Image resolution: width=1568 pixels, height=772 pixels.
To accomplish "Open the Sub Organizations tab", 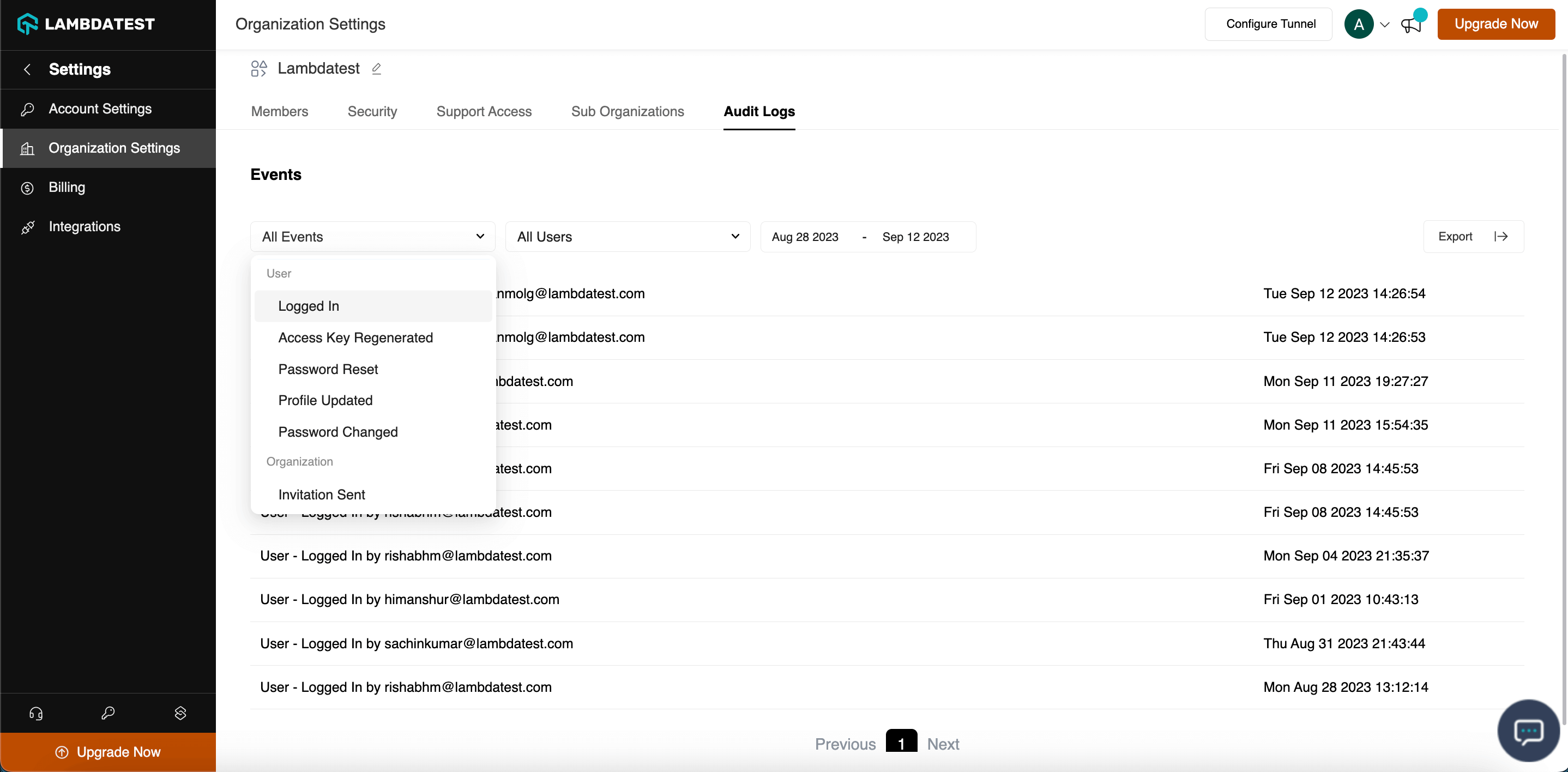I will 627,111.
